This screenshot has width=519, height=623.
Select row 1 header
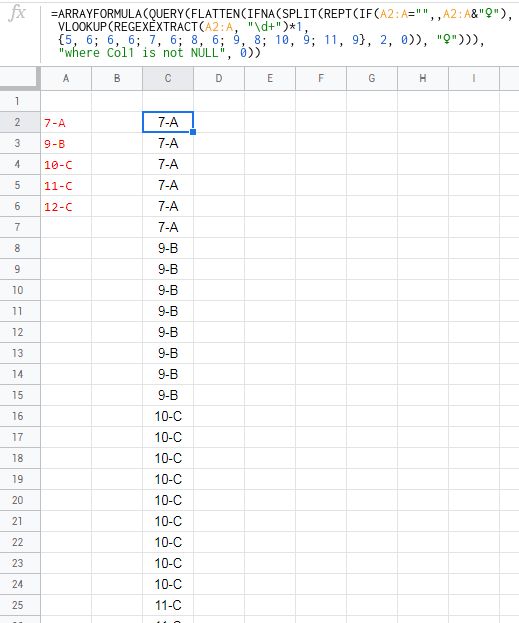tap(20, 101)
